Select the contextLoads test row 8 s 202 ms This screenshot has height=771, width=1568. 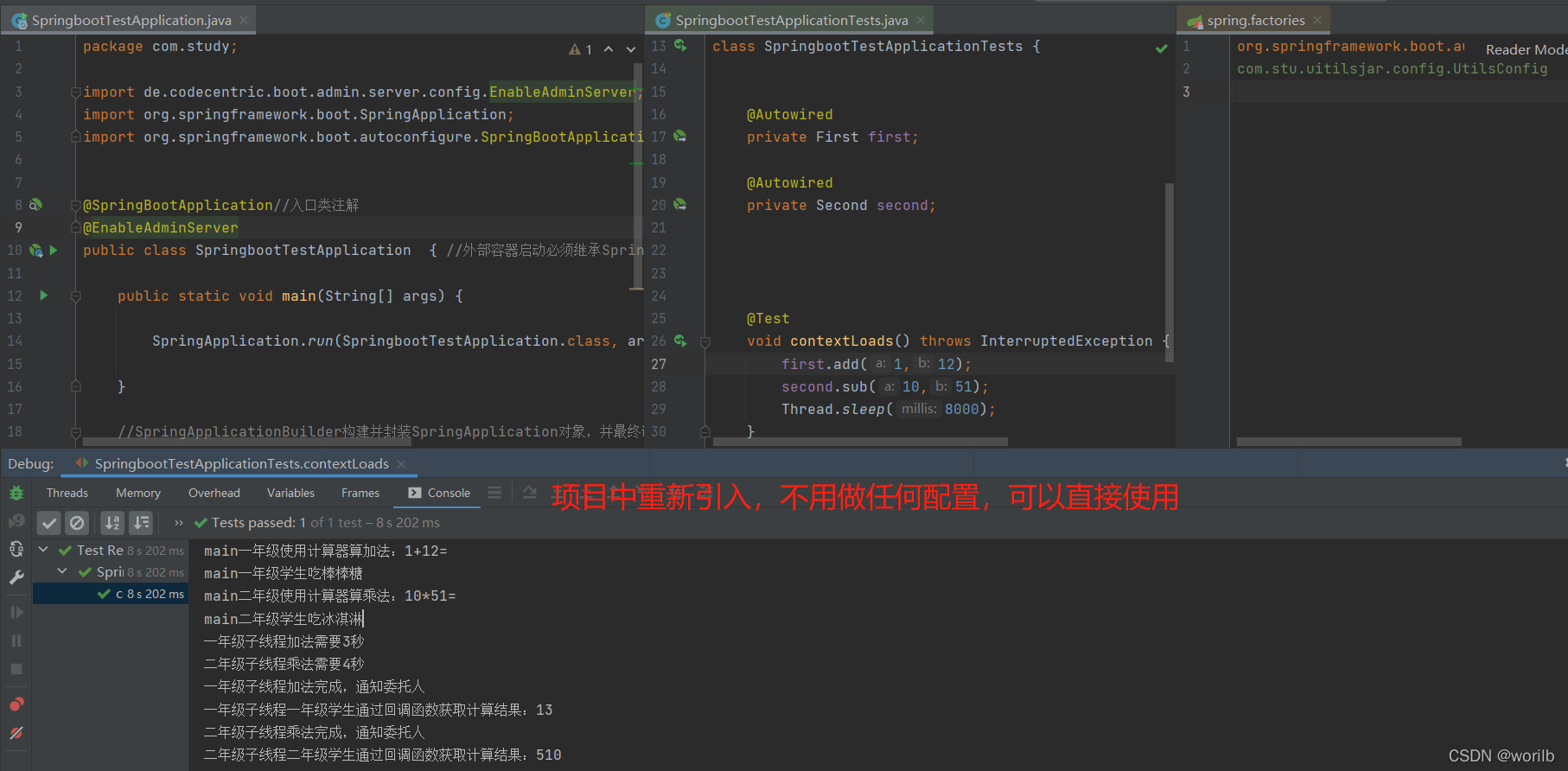coord(111,594)
